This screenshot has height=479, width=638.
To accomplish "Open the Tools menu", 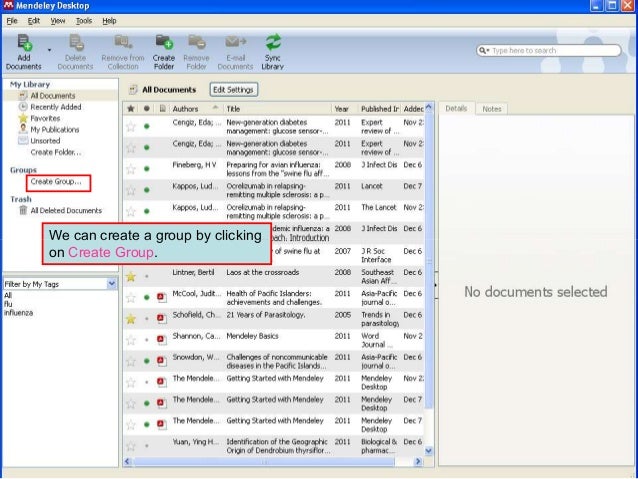I will click(83, 20).
